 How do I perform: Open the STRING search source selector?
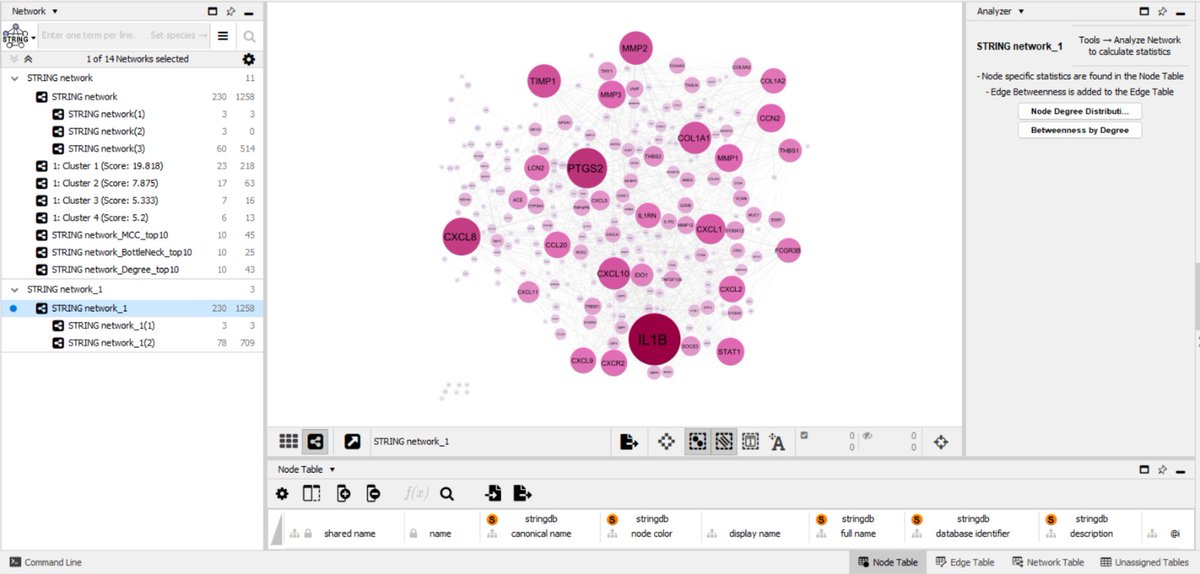[18, 36]
